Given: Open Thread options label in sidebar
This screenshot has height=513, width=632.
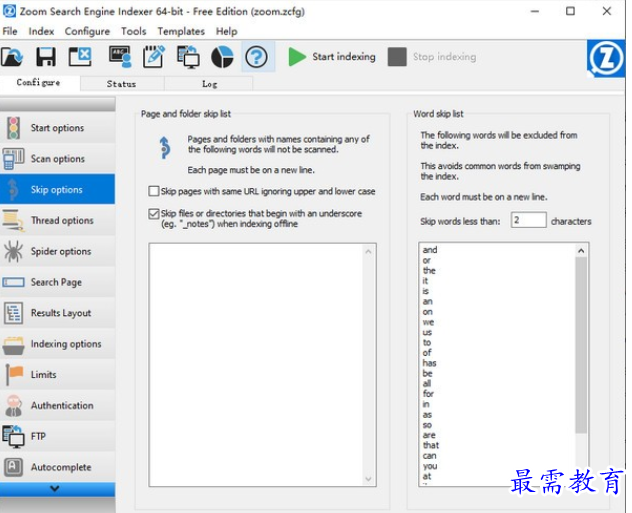Looking at the screenshot, I should [x=62, y=220].
